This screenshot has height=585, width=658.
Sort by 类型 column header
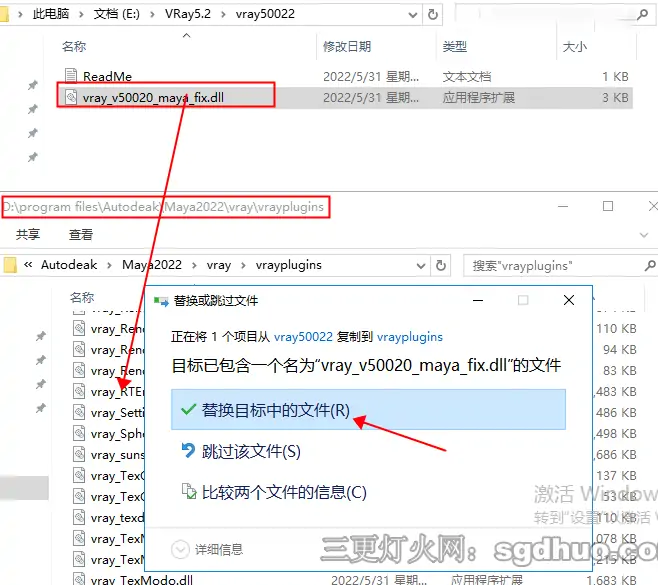click(455, 46)
